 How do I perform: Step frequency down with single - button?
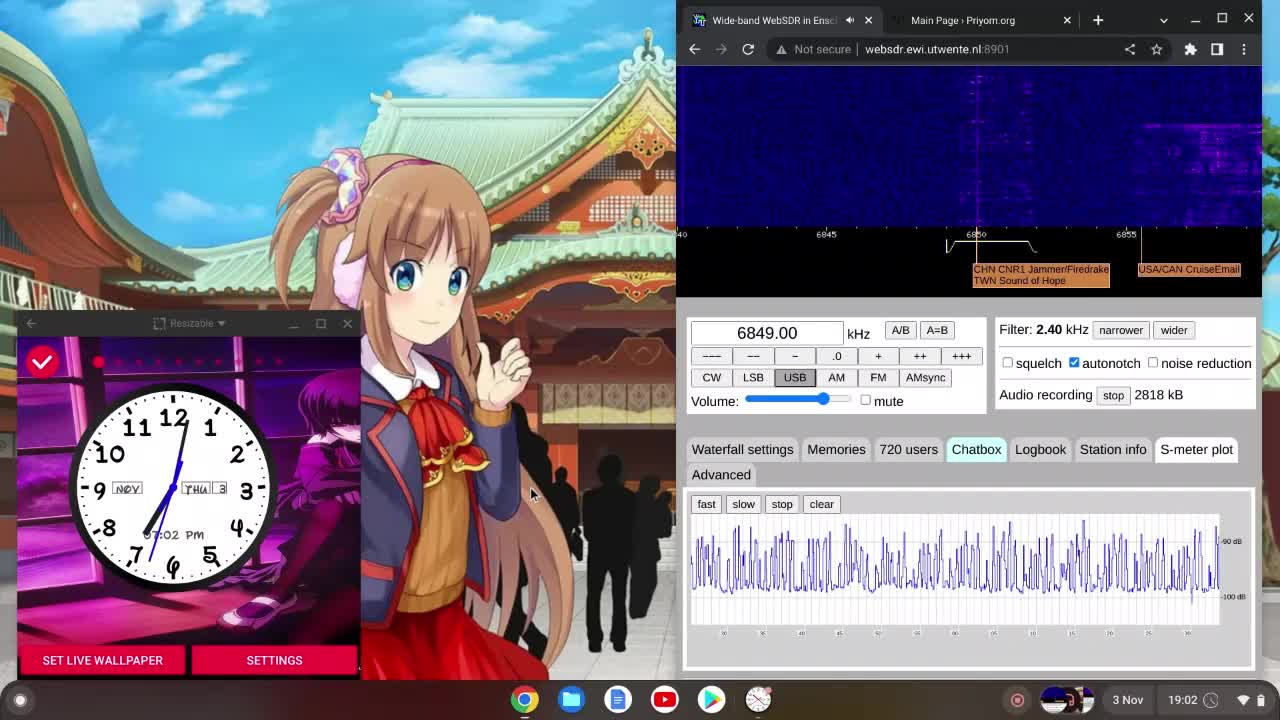click(x=795, y=356)
